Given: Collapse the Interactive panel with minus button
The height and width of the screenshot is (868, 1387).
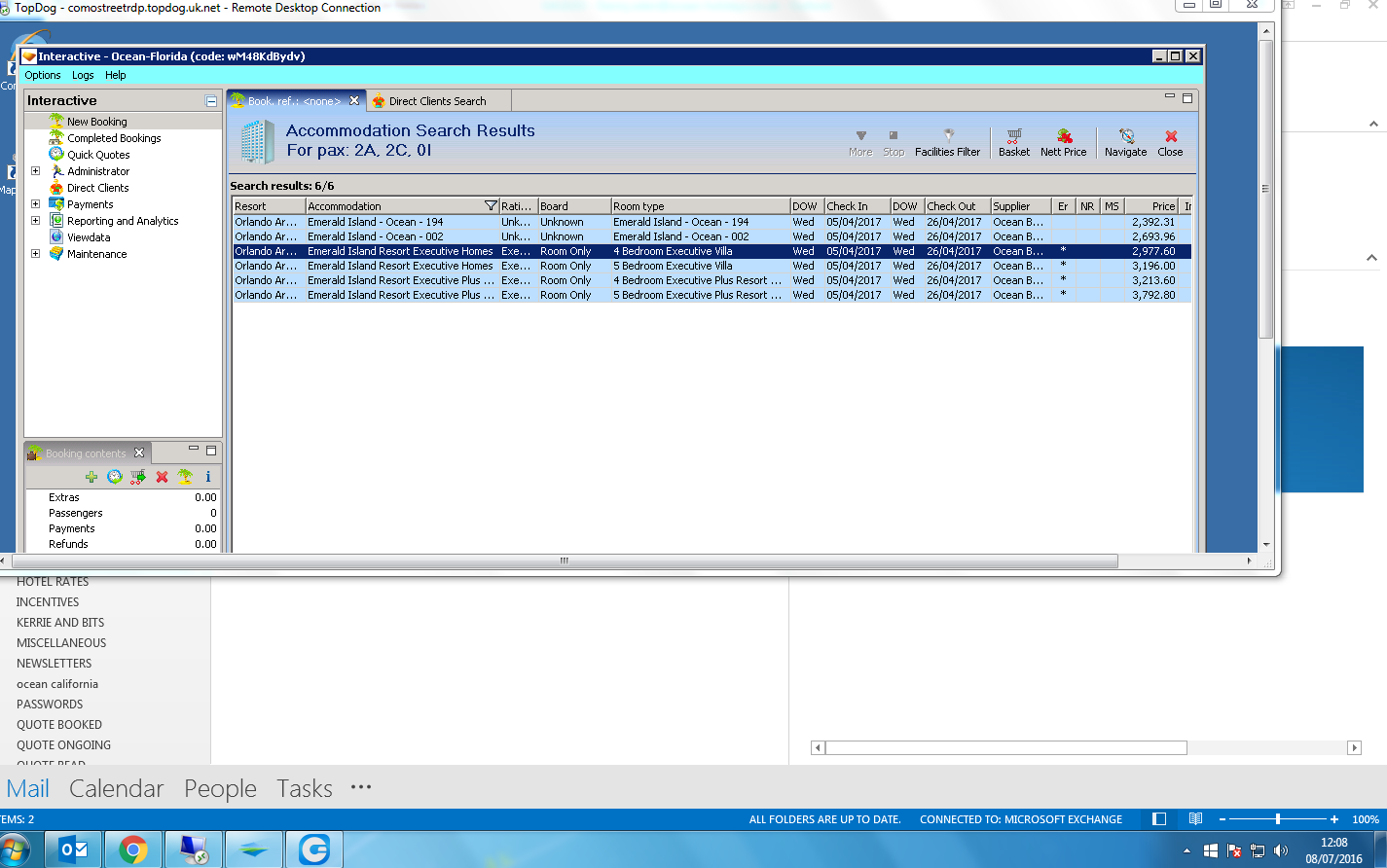Looking at the screenshot, I should [x=211, y=101].
